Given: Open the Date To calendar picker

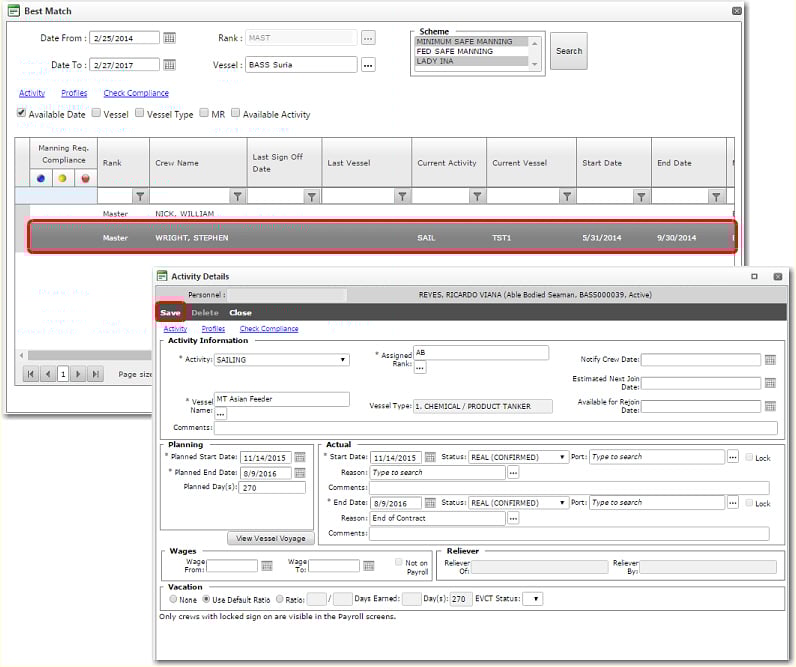Looking at the screenshot, I should point(169,65).
